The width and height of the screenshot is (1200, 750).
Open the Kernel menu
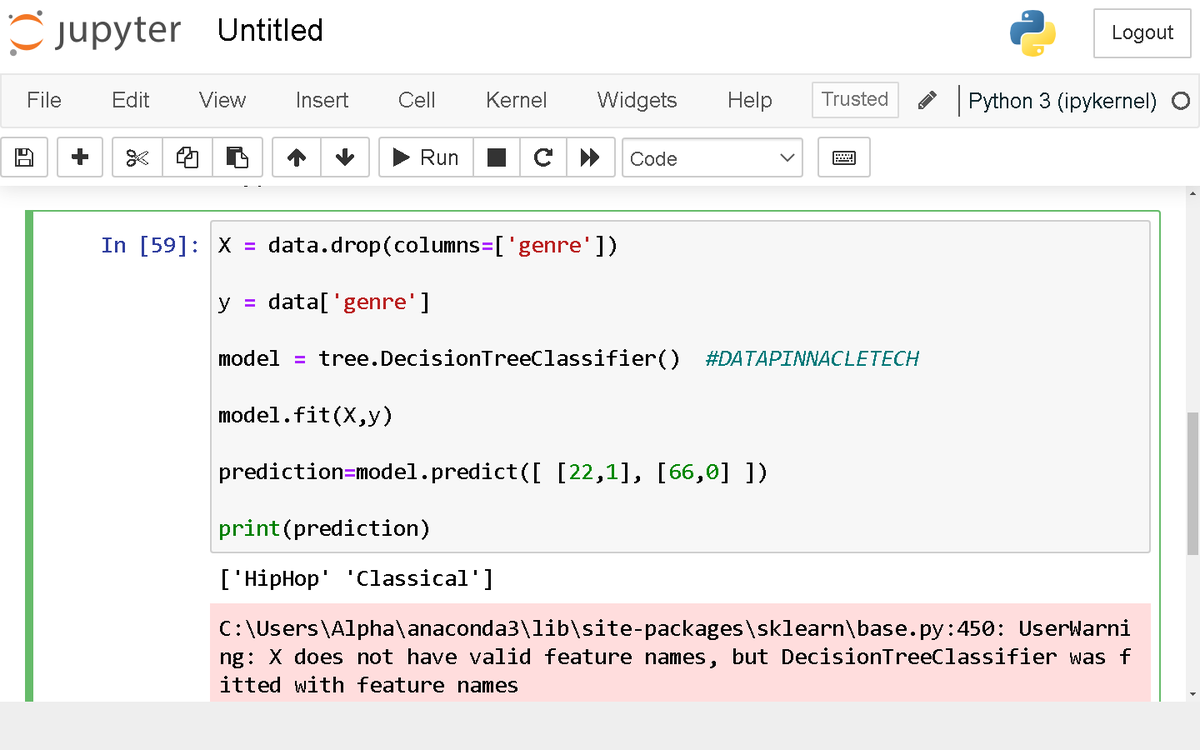pyautogui.click(x=516, y=100)
